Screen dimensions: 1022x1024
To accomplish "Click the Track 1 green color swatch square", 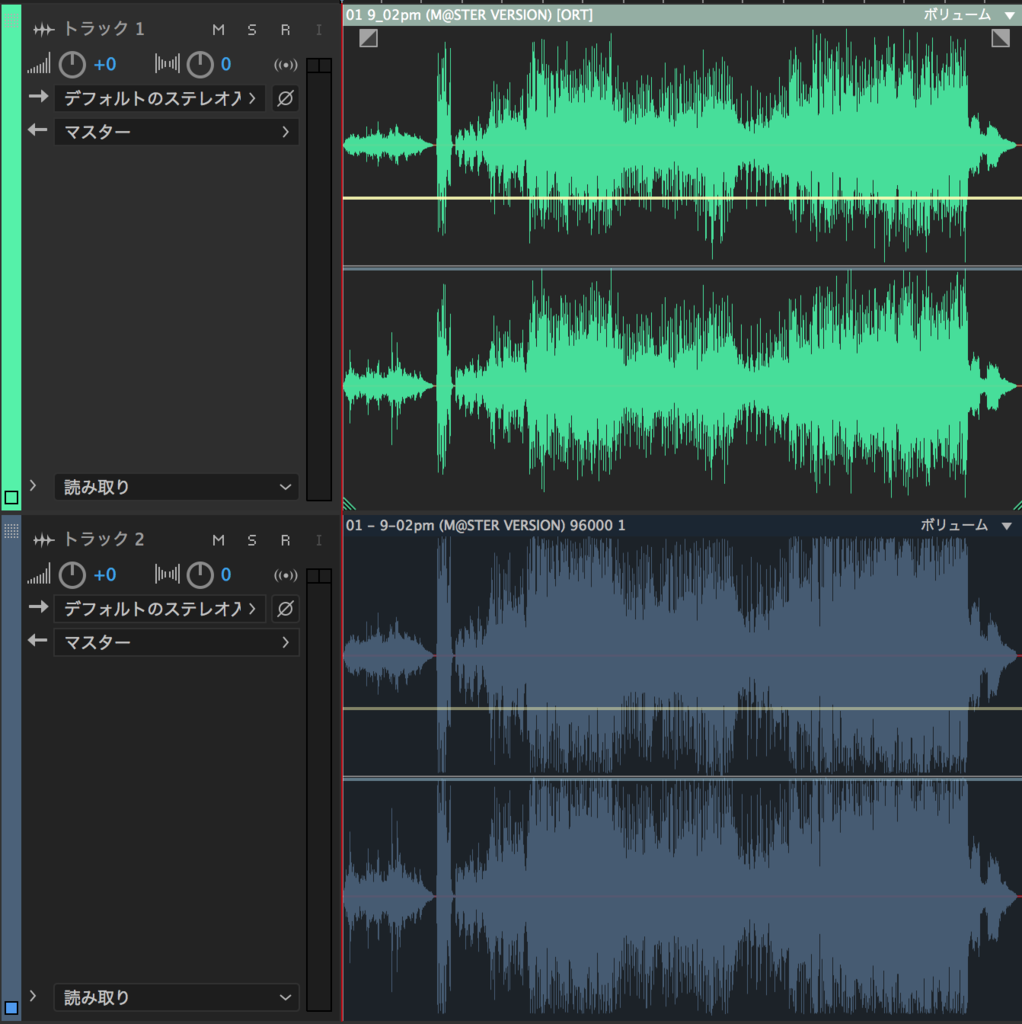I will 11,498.
